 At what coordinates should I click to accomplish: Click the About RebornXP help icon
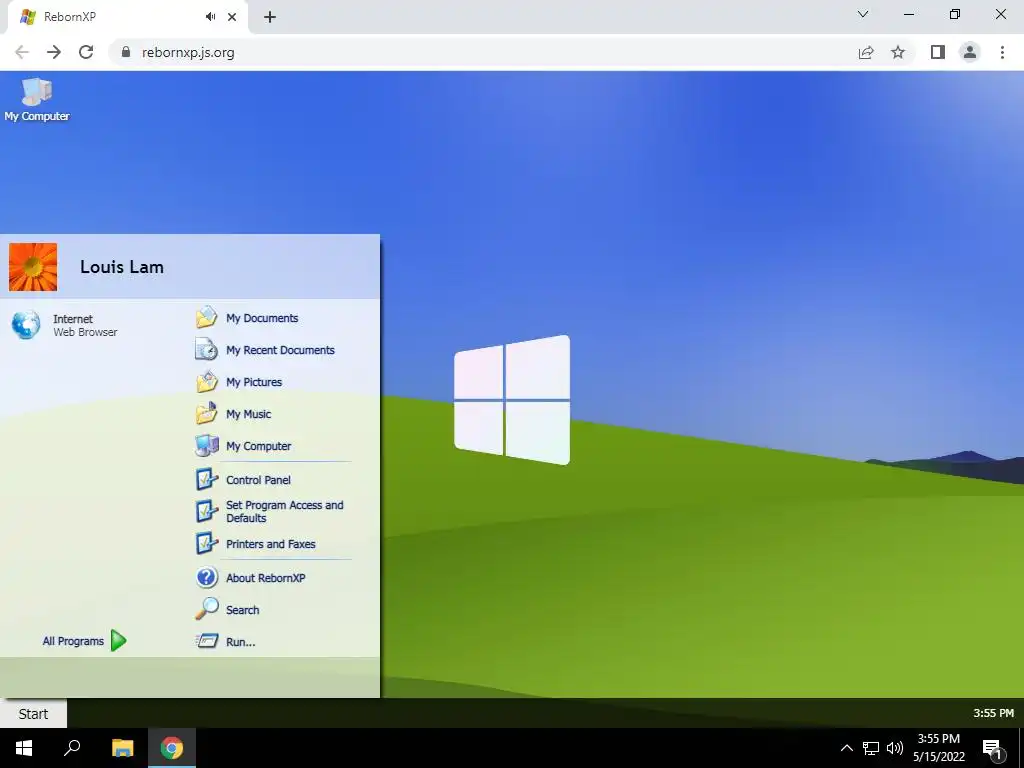(206, 578)
